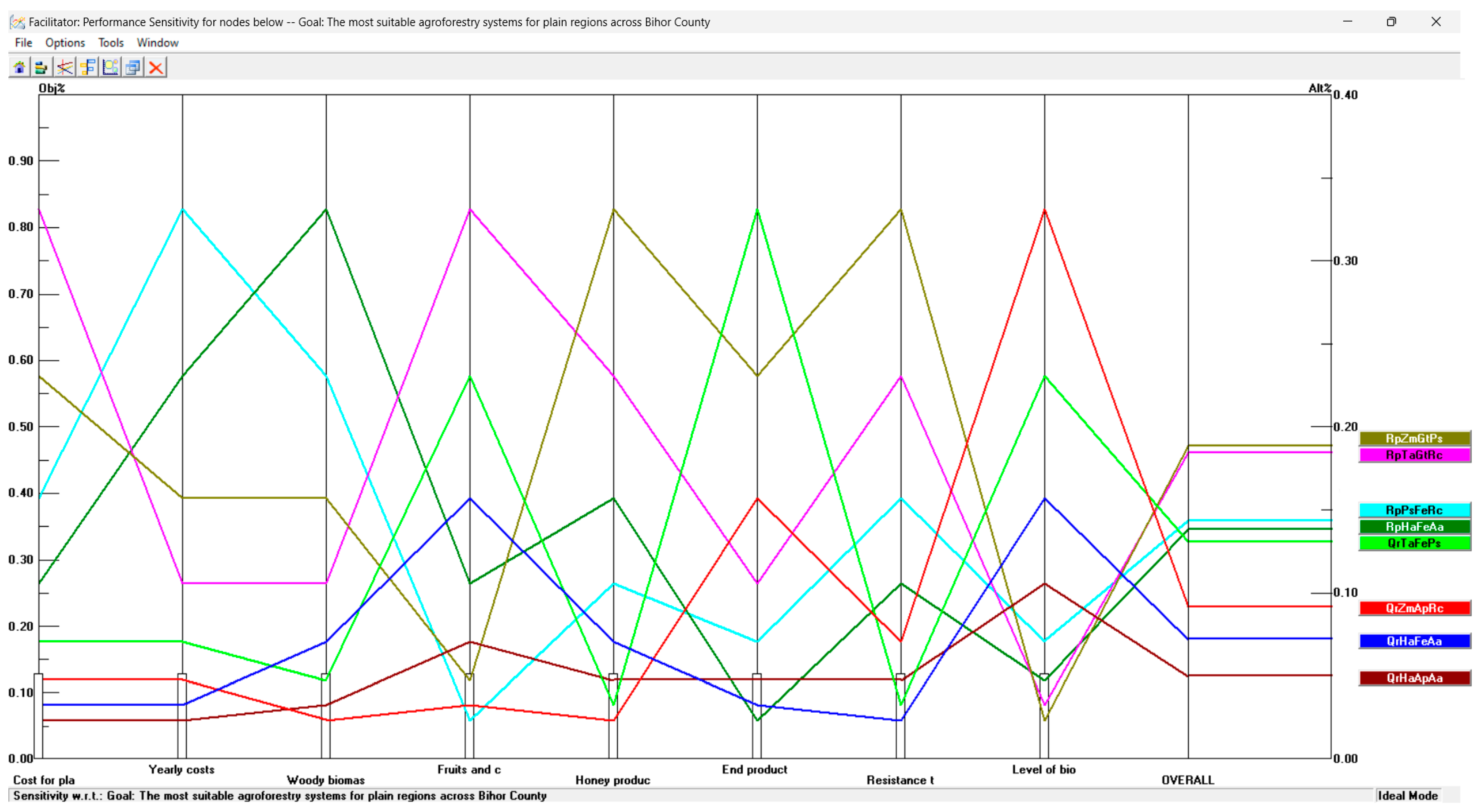Click the 'Level of bio' axis label

pyautogui.click(x=1044, y=770)
